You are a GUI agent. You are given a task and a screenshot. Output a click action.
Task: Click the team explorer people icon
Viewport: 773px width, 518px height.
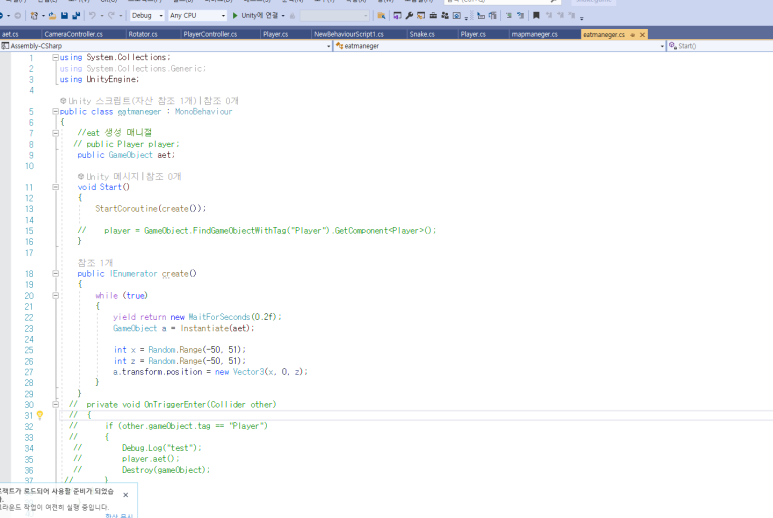(x=445, y=16)
